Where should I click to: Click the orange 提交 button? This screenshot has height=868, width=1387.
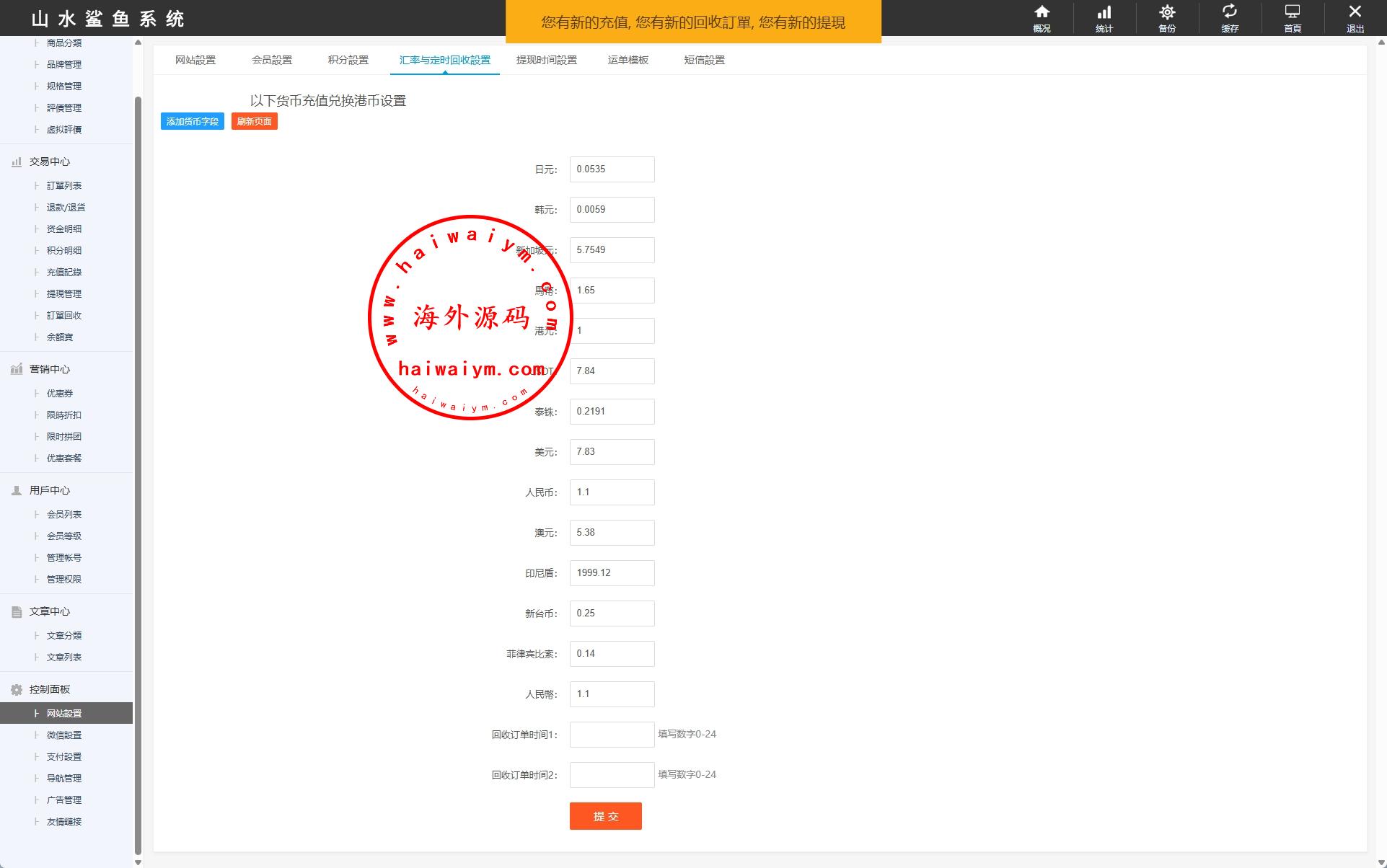pyautogui.click(x=605, y=816)
